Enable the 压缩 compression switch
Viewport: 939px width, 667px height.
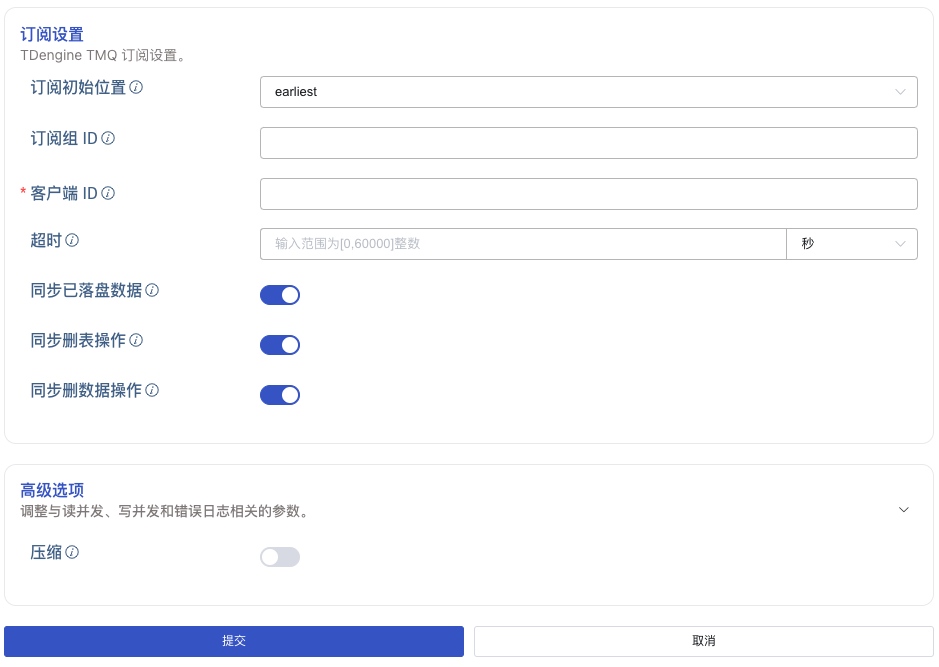click(x=280, y=557)
